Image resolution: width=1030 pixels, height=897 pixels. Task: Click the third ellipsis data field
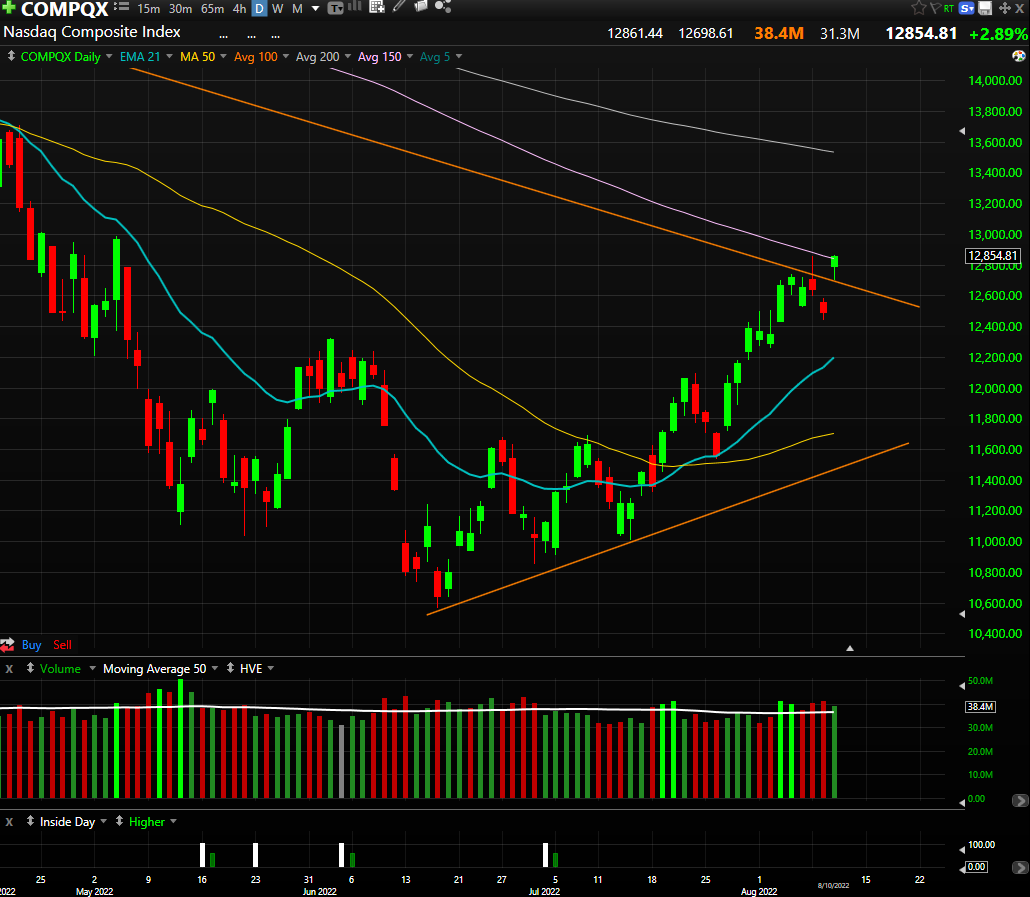pyautogui.click(x=276, y=35)
